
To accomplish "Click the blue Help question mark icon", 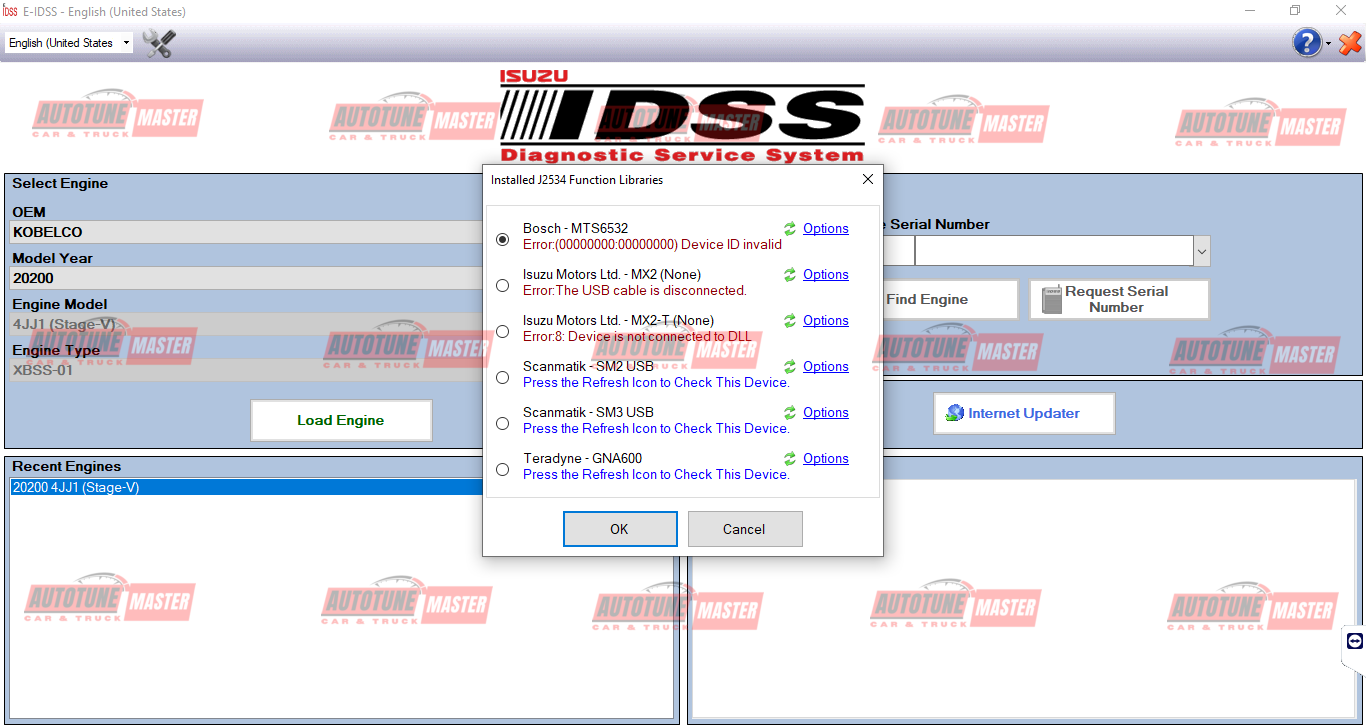I will (x=1306, y=43).
